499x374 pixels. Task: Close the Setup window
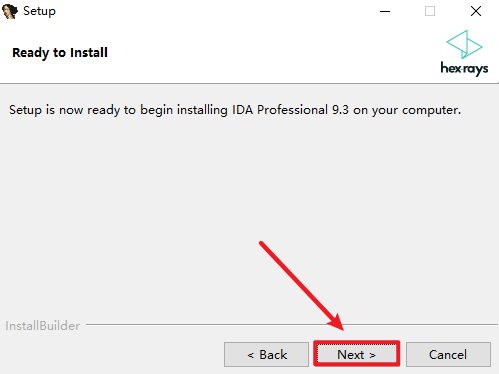[476, 11]
